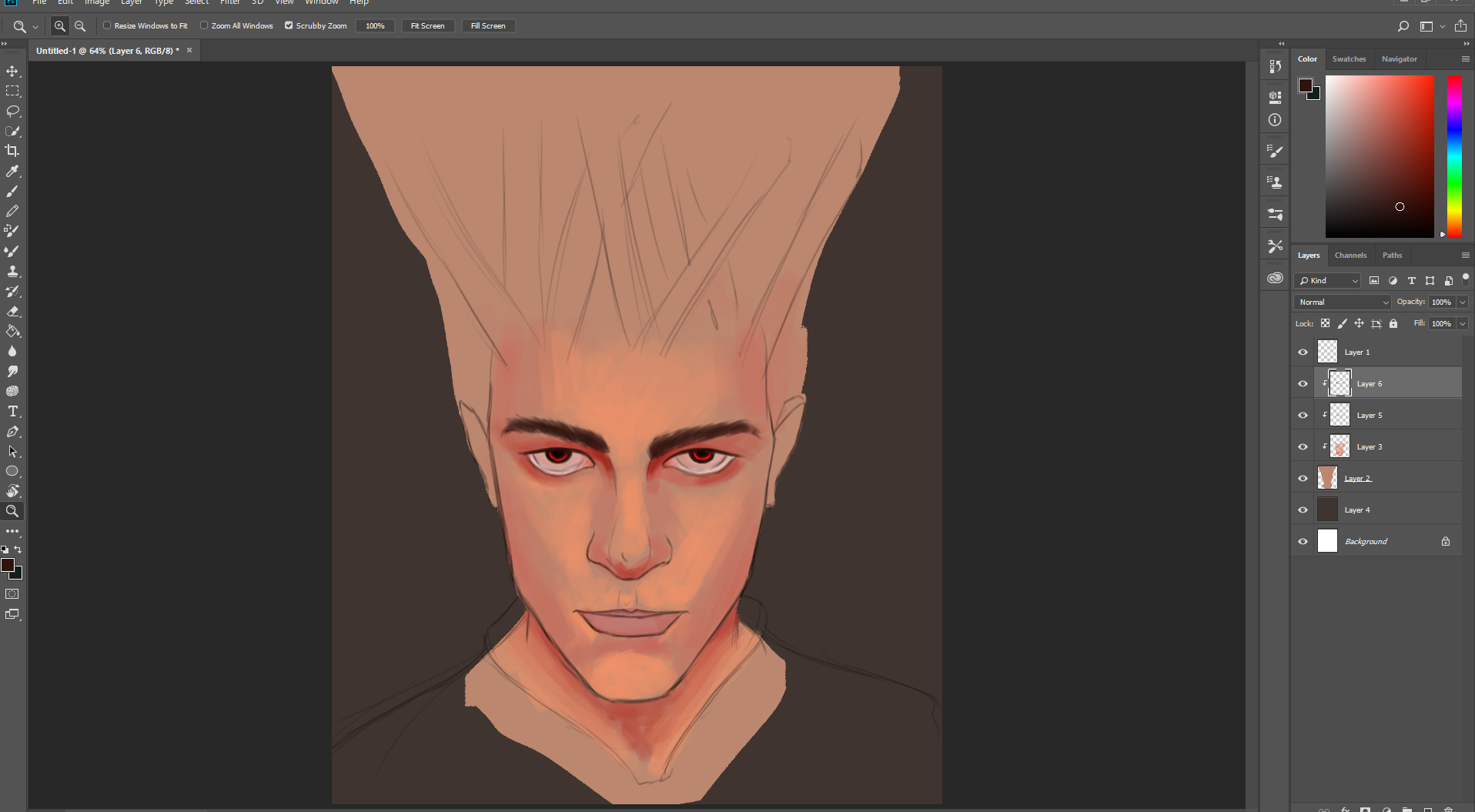
Task: Select the Eraser tool
Action: 12,311
